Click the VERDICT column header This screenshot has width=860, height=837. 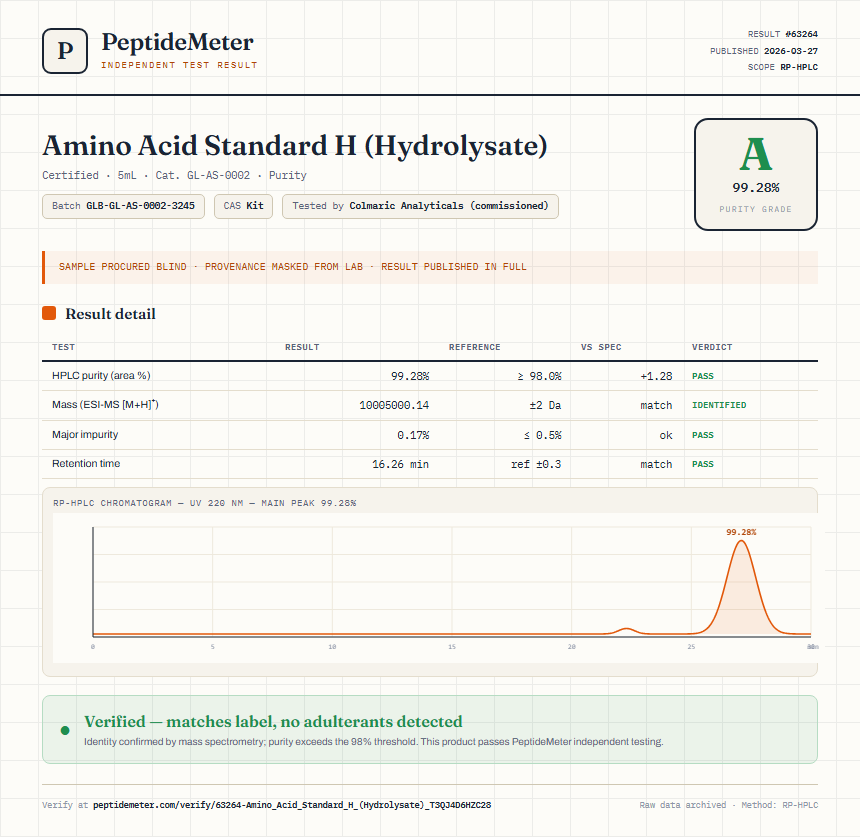click(x=712, y=347)
